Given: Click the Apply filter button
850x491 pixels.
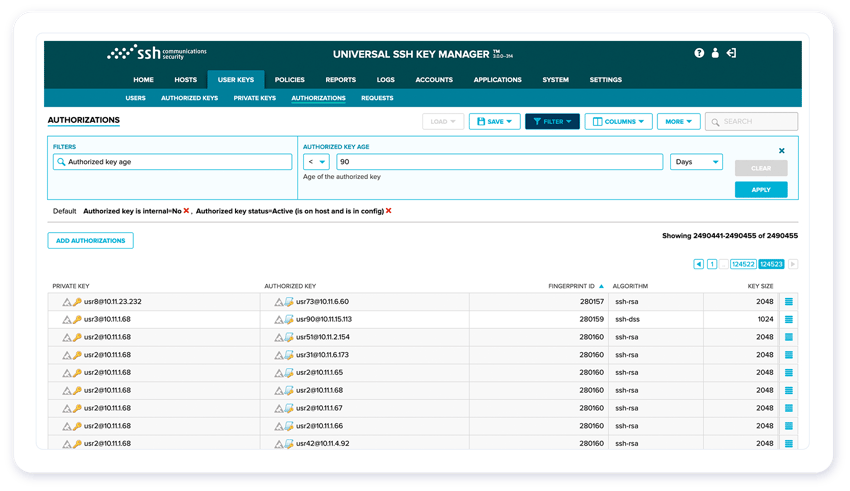Looking at the screenshot, I should (760, 189).
